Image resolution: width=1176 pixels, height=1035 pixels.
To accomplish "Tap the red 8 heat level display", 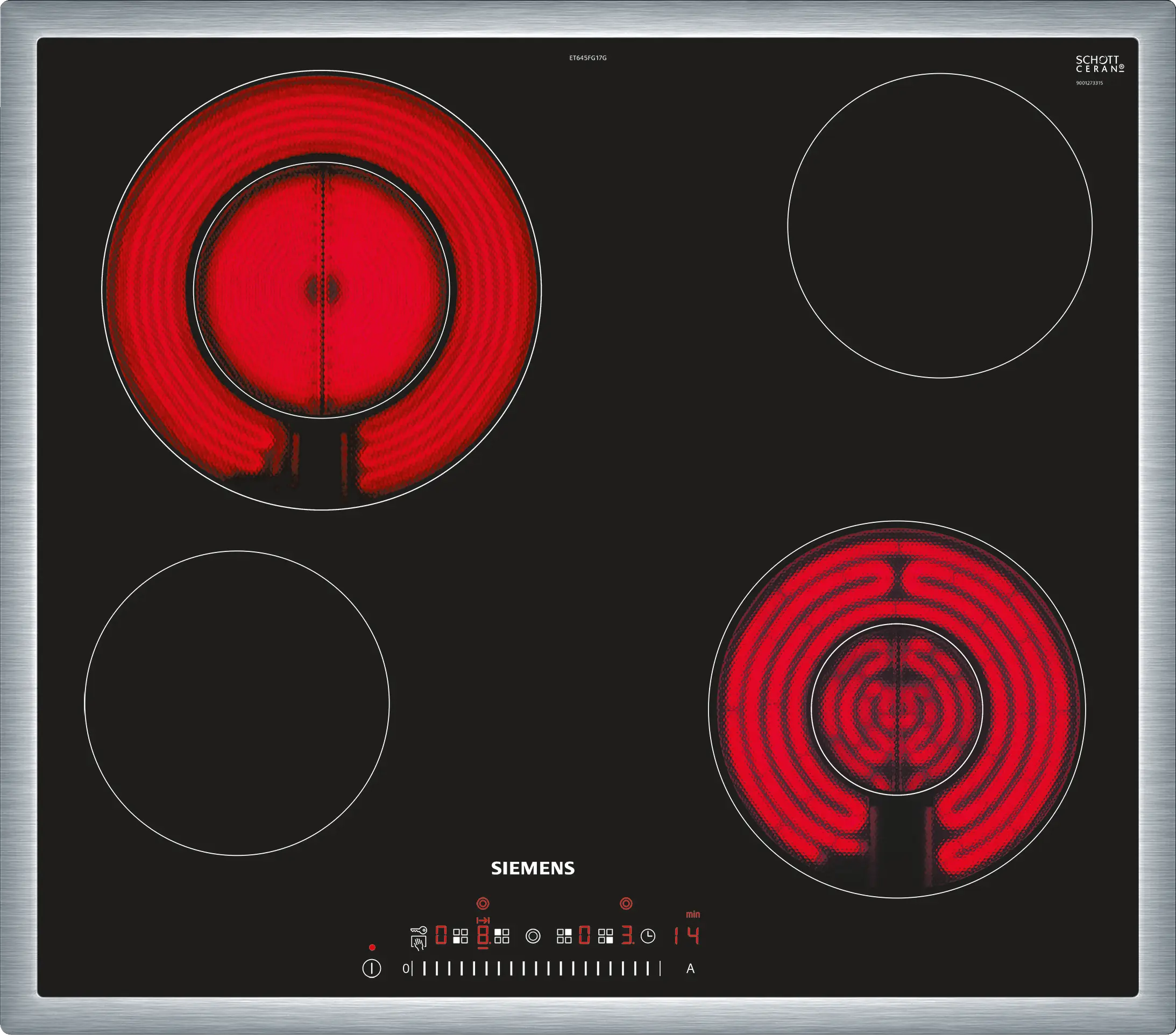I will [x=483, y=935].
